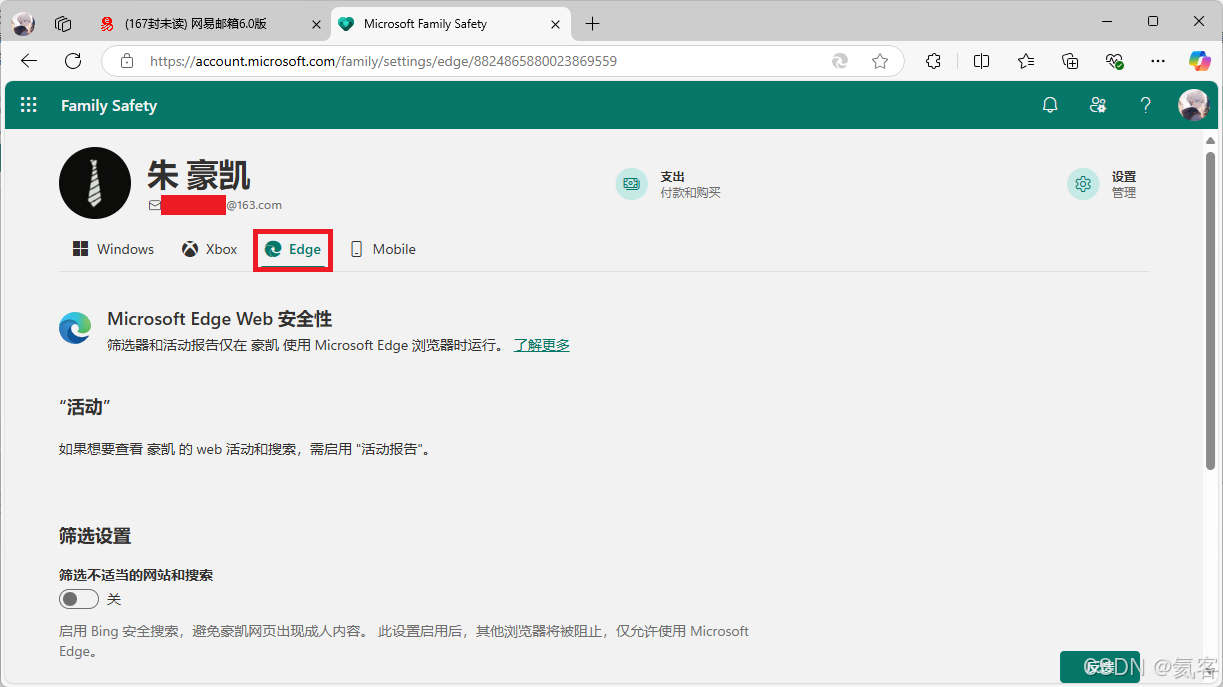Click the vertical page scrollbar
Viewport: 1223px width, 687px height.
[x=1211, y=310]
